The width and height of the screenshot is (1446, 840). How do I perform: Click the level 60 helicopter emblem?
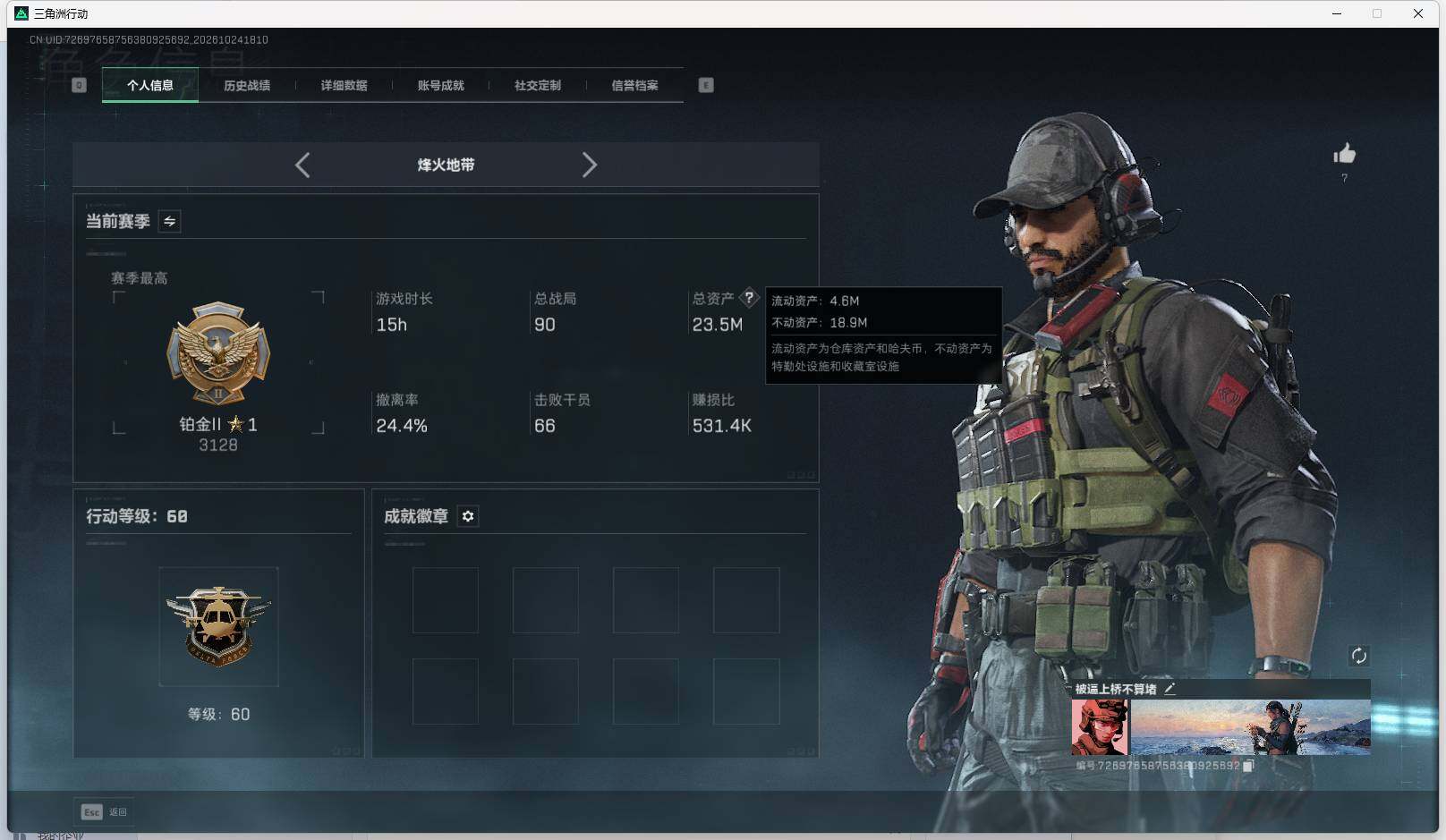tap(218, 626)
